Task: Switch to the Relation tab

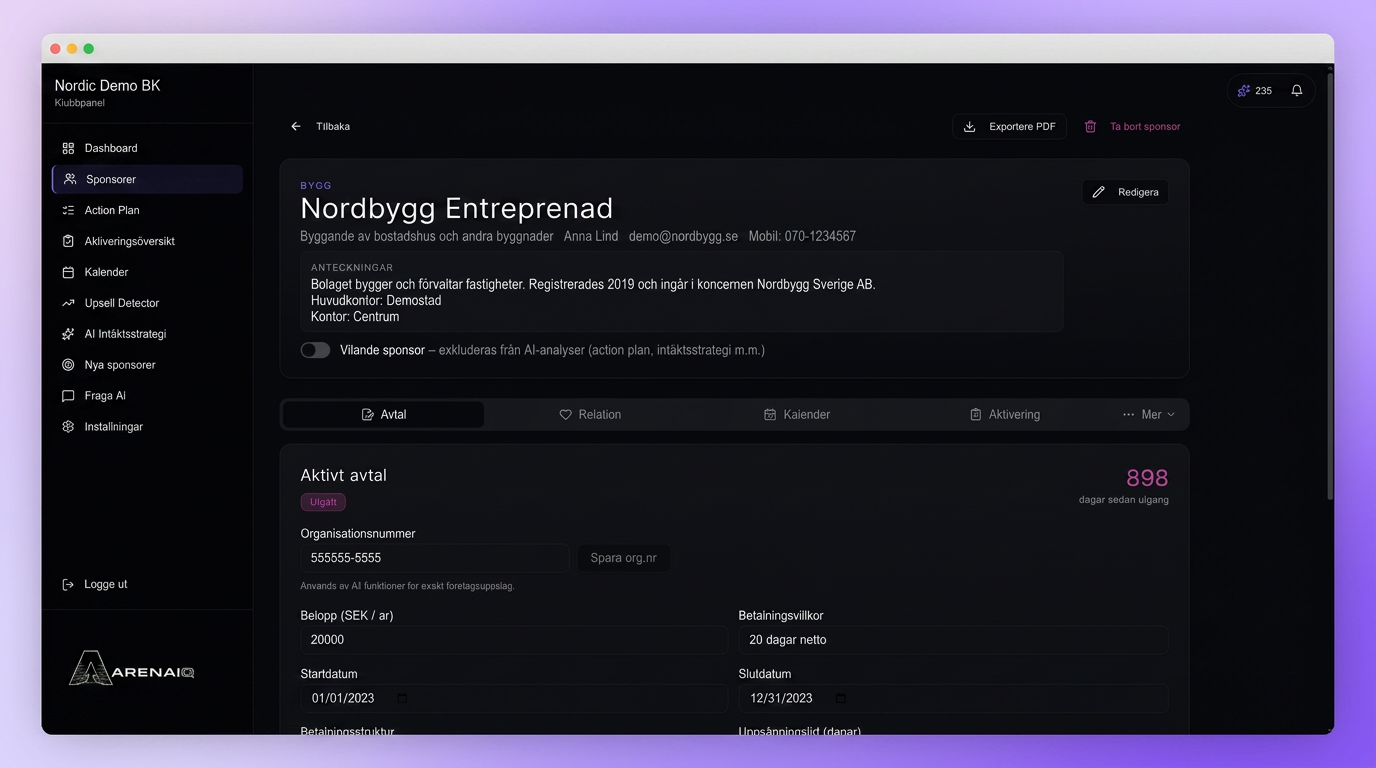Action: [x=590, y=414]
